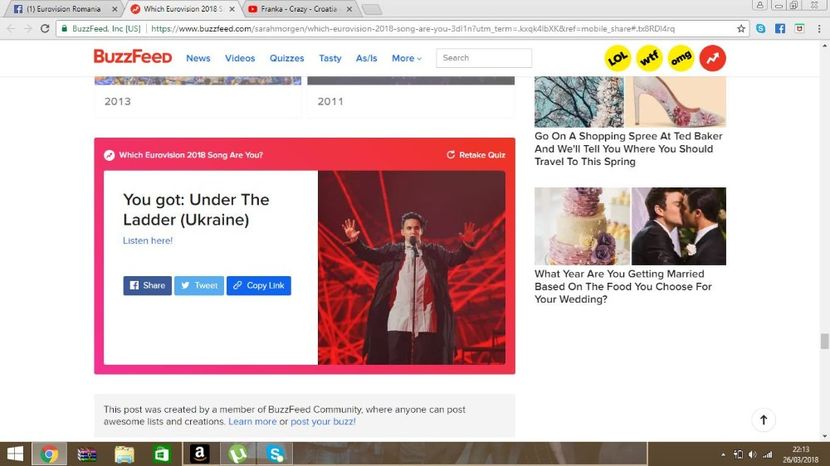Viewport: 830px width, 466px height.
Task: Click the Learn more link
Action: coord(252,422)
